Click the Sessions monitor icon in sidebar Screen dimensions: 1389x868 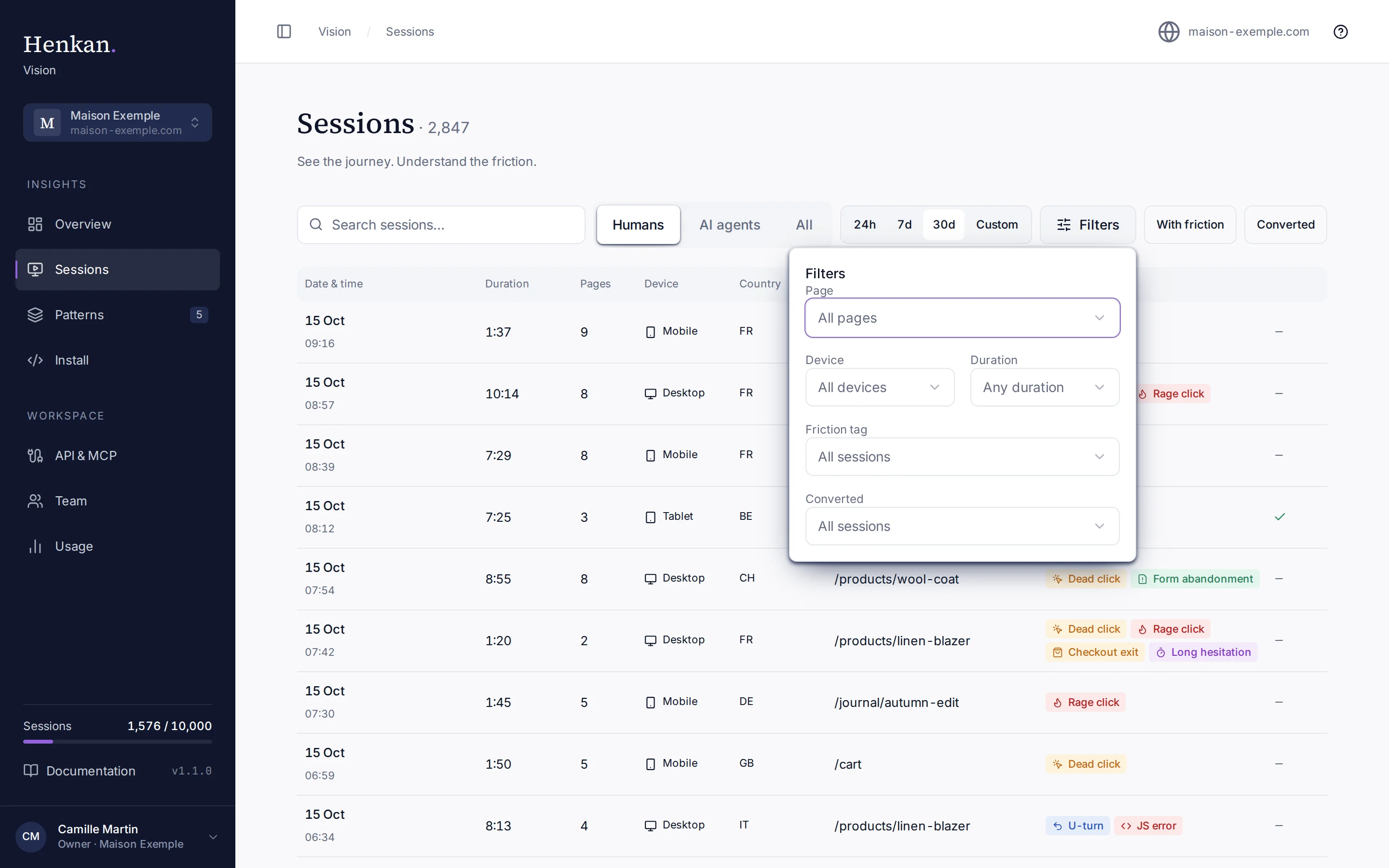36,269
